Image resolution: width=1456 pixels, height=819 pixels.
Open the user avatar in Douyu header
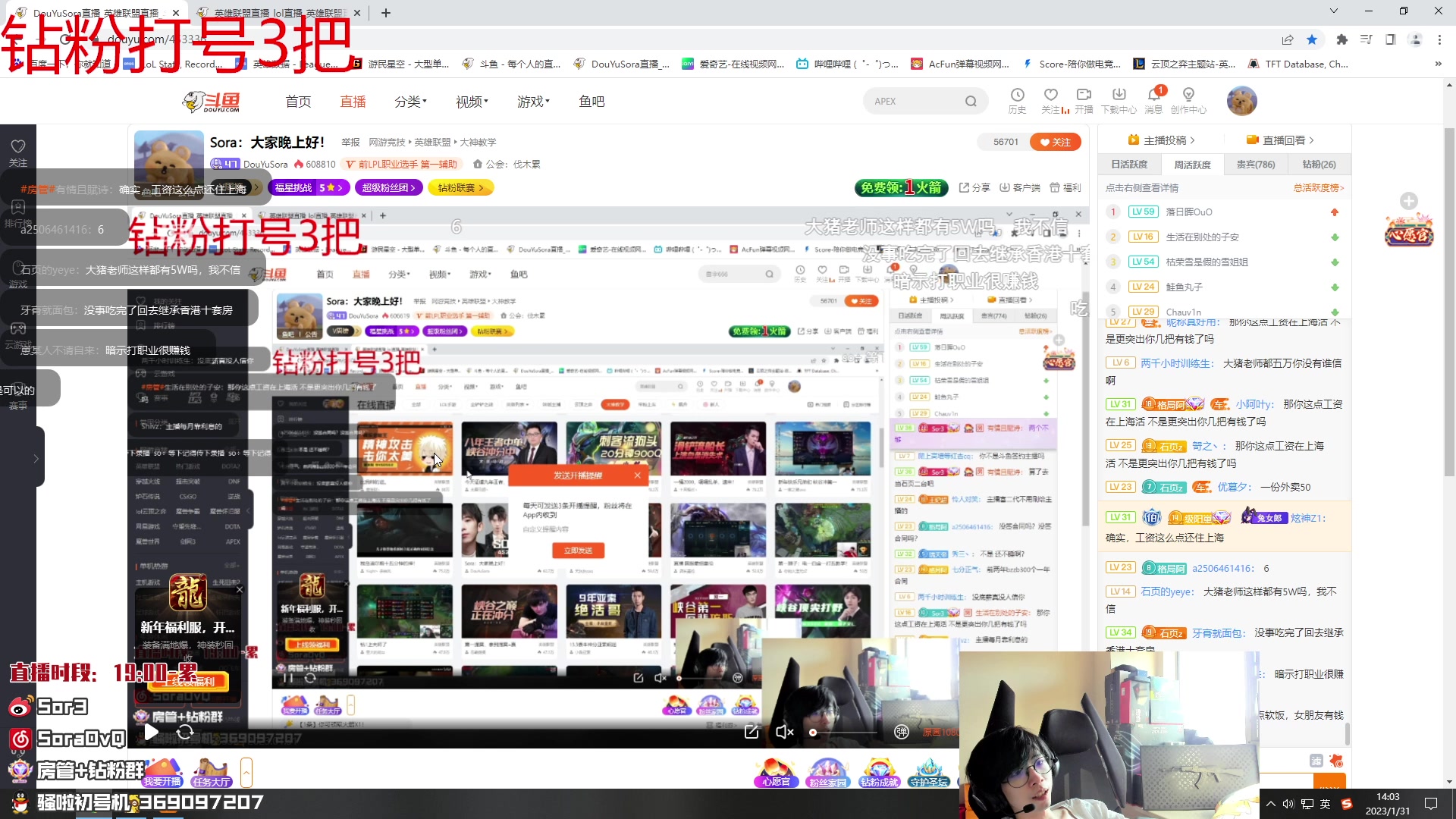tap(1241, 100)
